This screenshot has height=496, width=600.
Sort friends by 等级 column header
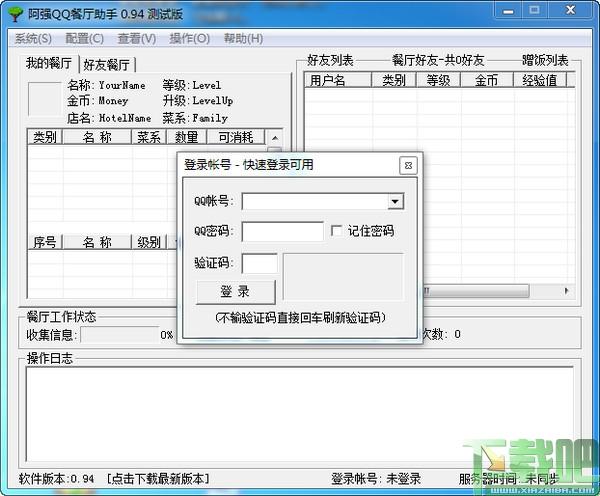(x=439, y=80)
